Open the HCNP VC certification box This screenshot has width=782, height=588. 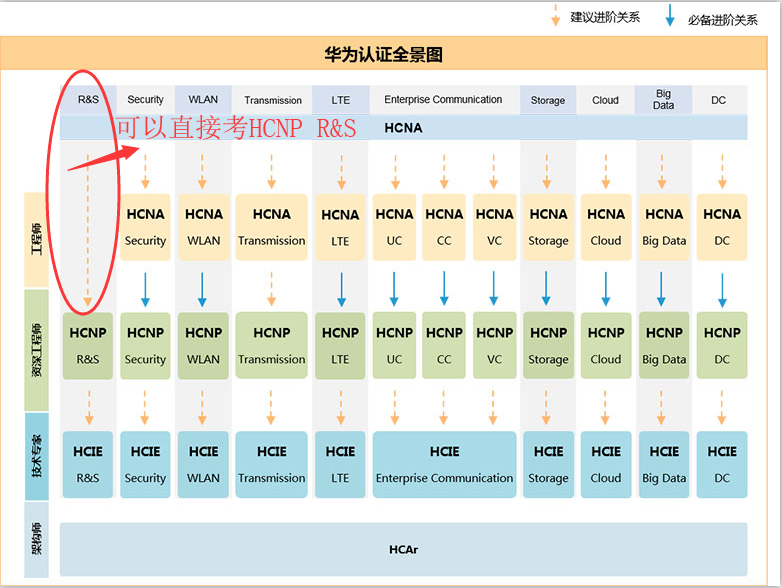pos(494,346)
